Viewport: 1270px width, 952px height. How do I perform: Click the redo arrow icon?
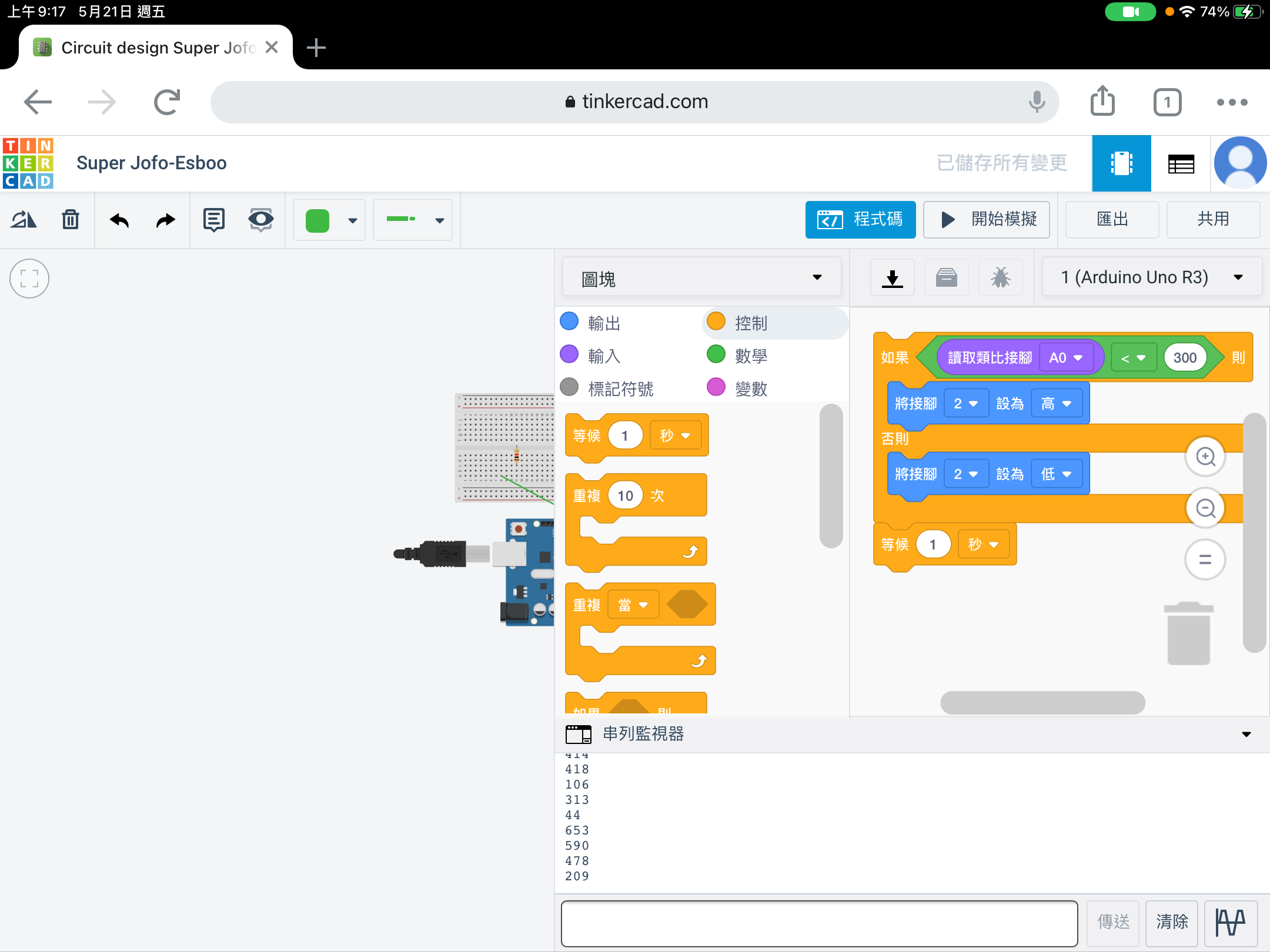point(166,220)
